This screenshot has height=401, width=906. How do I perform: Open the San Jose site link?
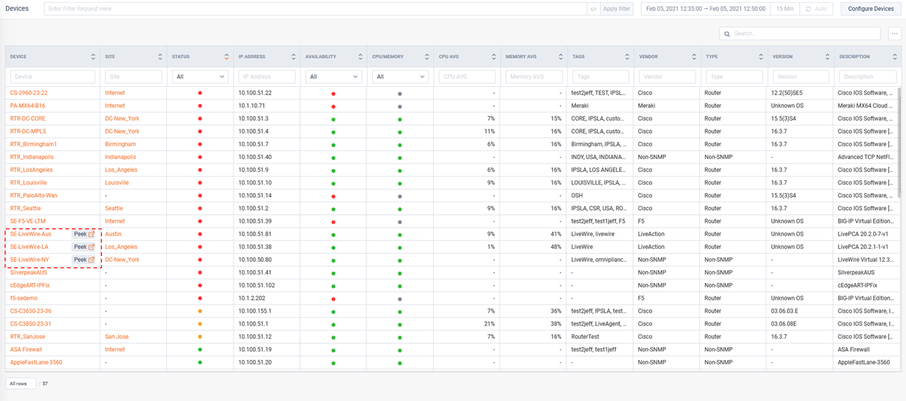117,336
